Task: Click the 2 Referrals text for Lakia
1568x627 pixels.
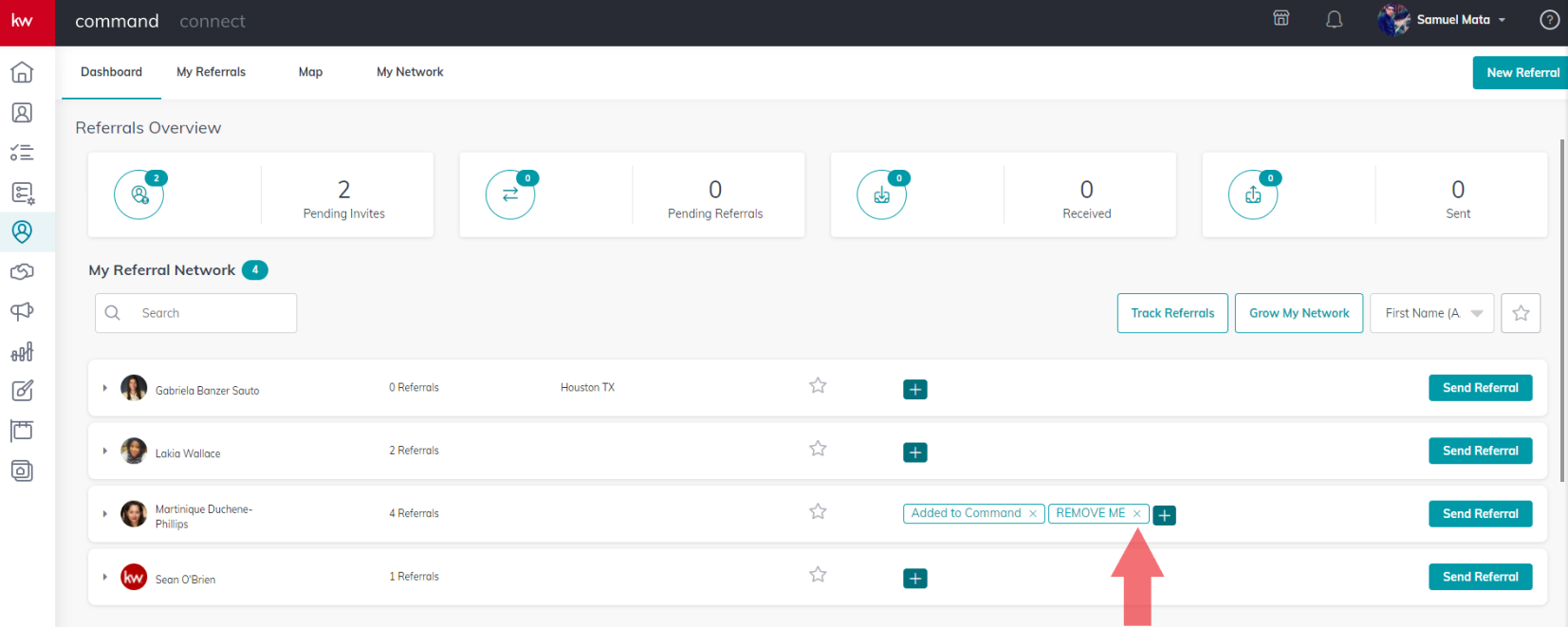Action: click(414, 451)
